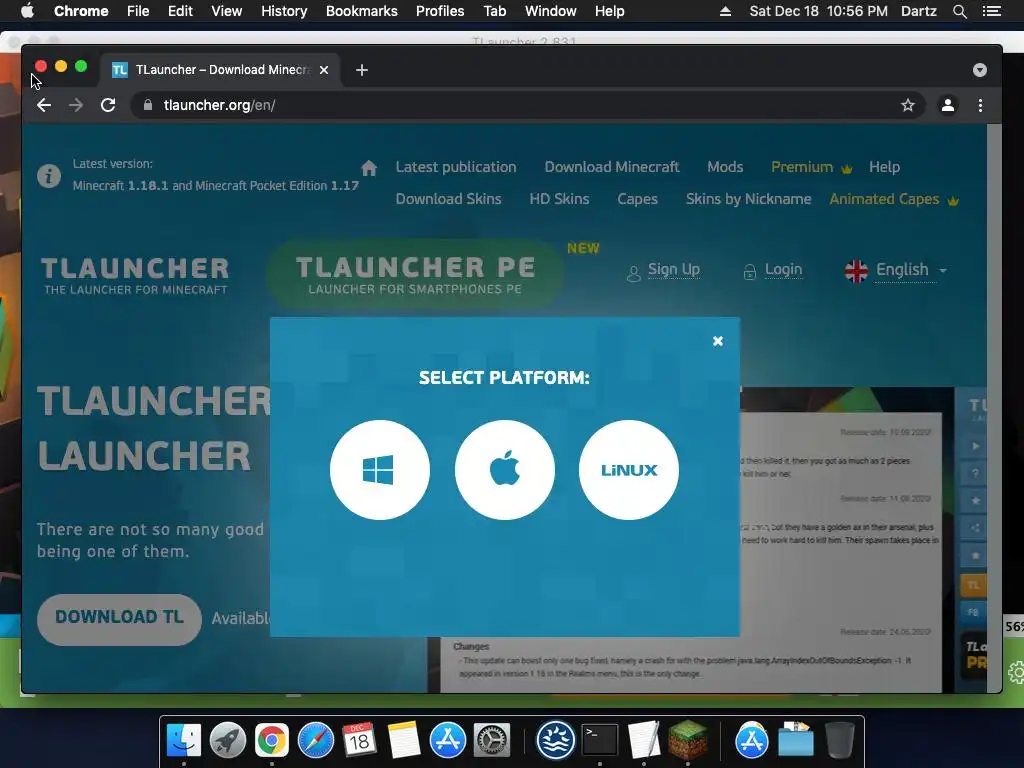Pick the Linux platform option
The height and width of the screenshot is (768, 1024).
(628, 470)
